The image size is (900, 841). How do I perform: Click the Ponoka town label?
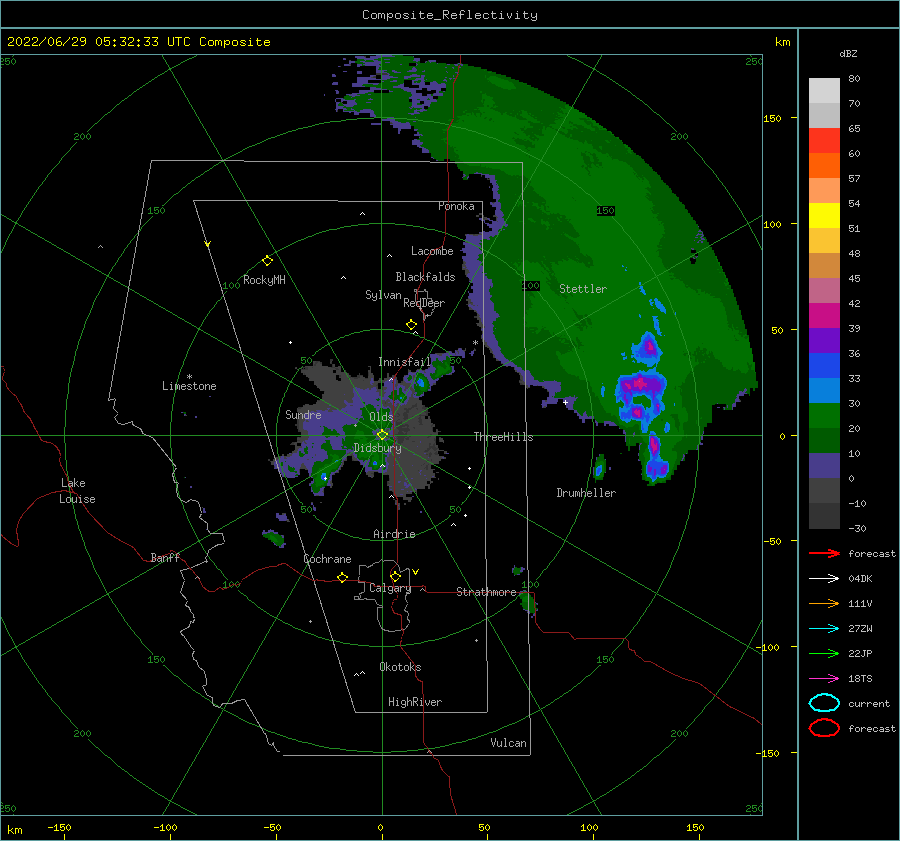pyautogui.click(x=456, y=206)
